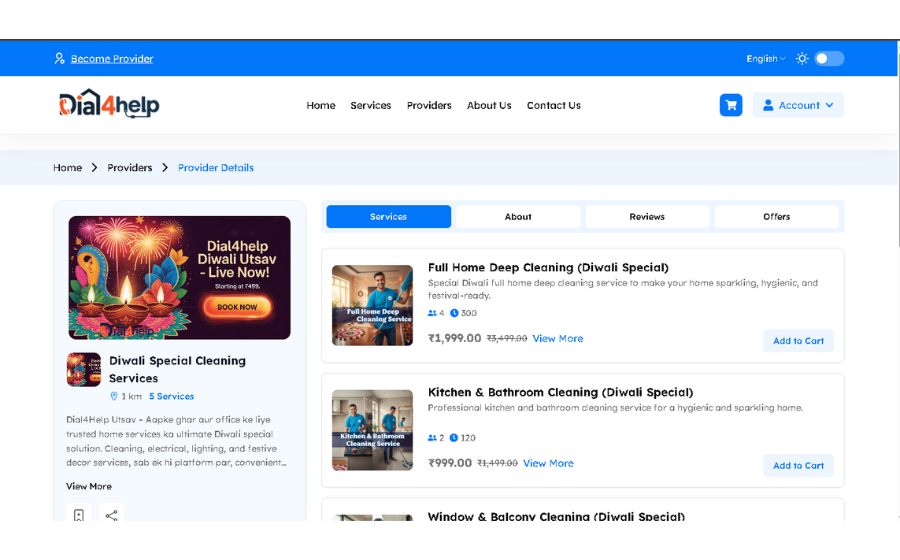Screen dimensions: 900x560
Task: Click the bookmark icon below View More
Action: coord(78,515)
